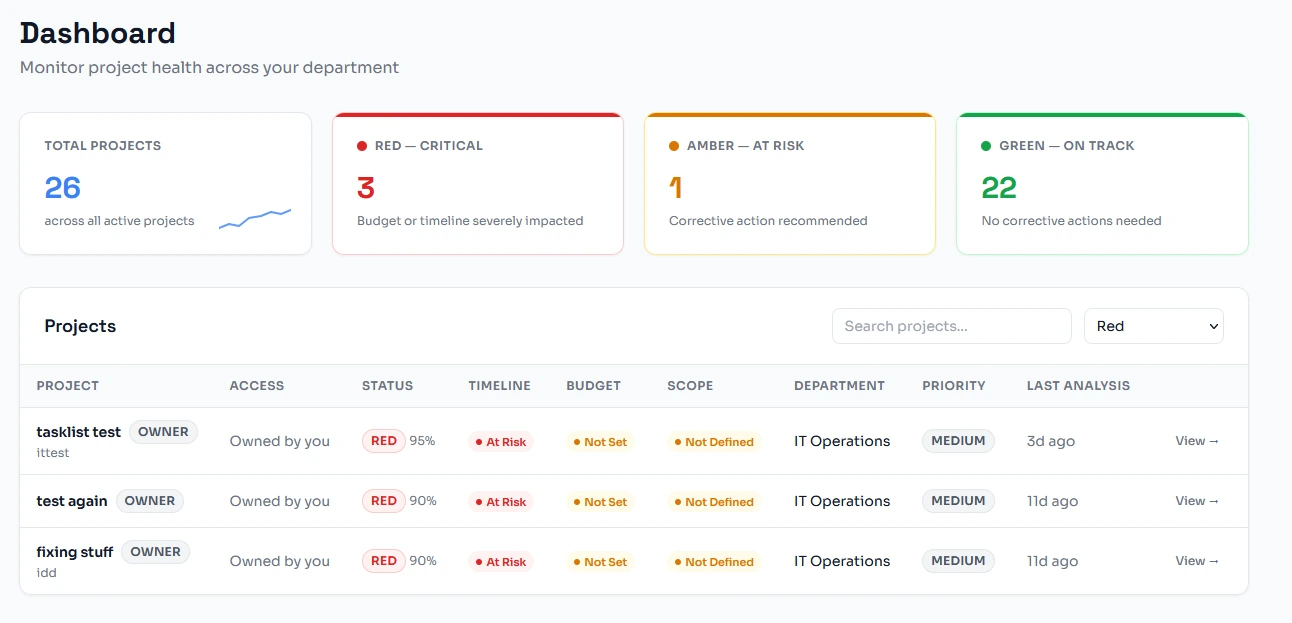1292x623 pixels.
Task: Click 11d ago in the fixing stuff row
Action: [1053, 561]
